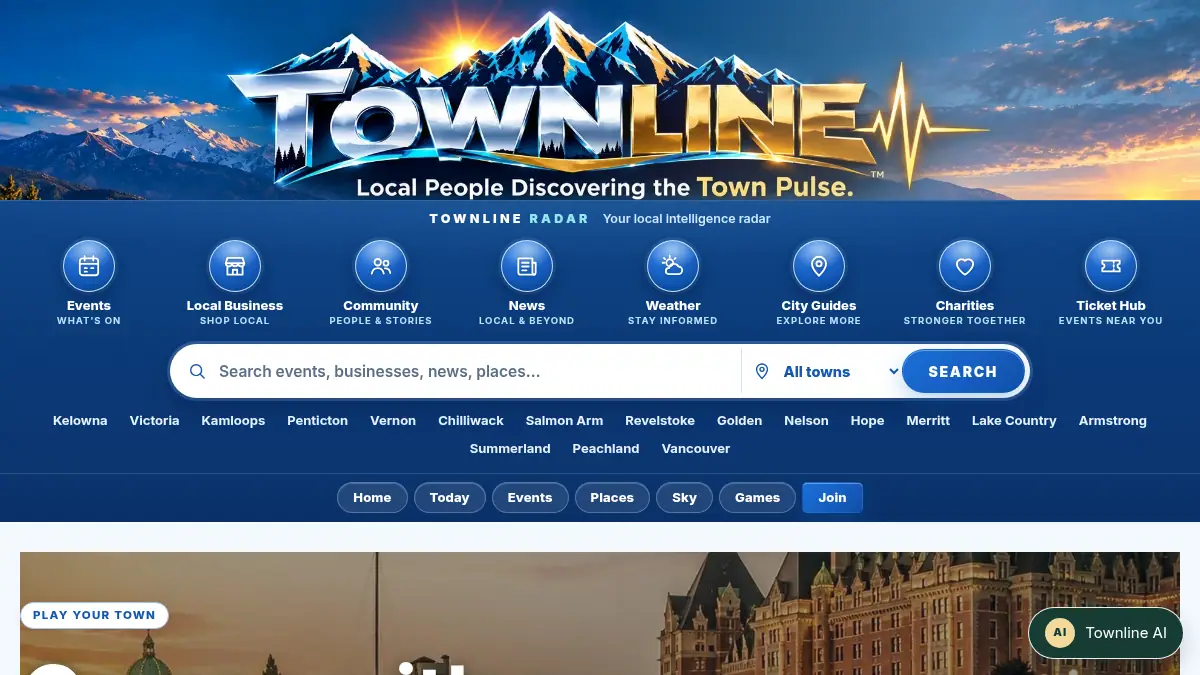Open the Games nav pill
The image size is (1200, 675).
coord(757,497)
